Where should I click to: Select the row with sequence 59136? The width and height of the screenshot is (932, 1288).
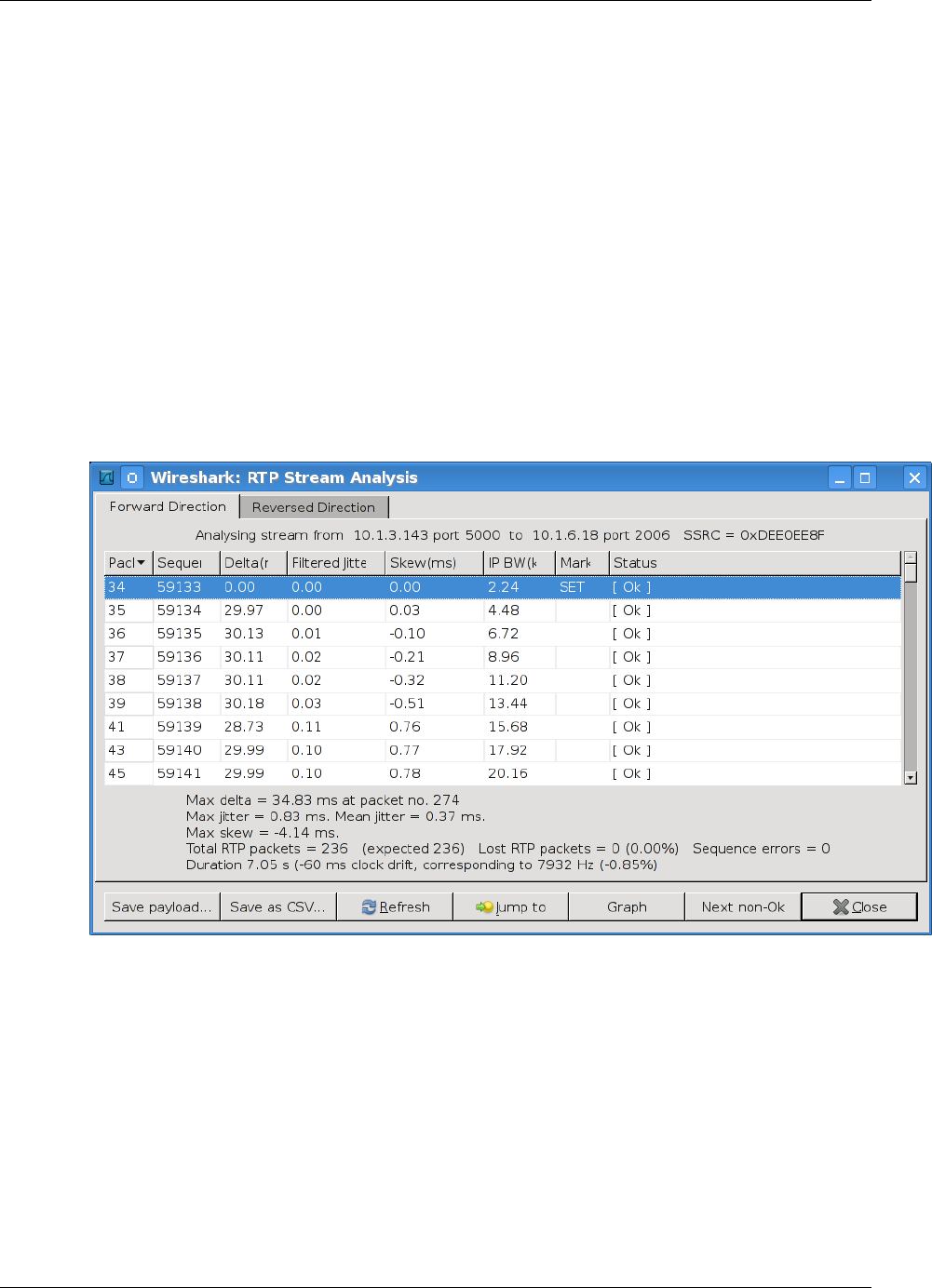pos(503,657)
